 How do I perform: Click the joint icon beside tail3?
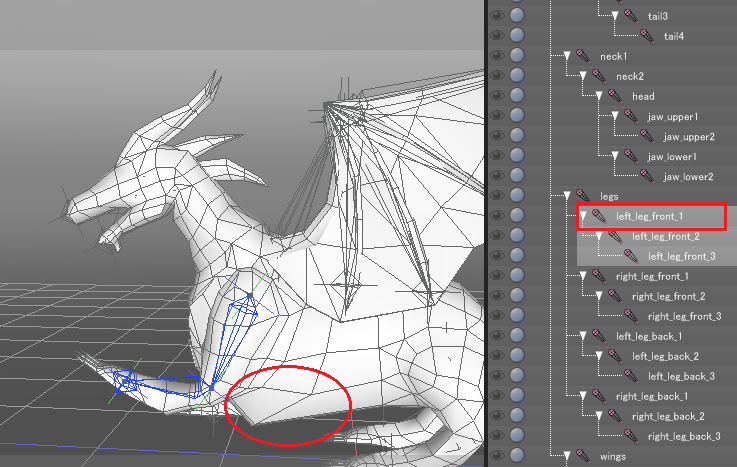631,16
